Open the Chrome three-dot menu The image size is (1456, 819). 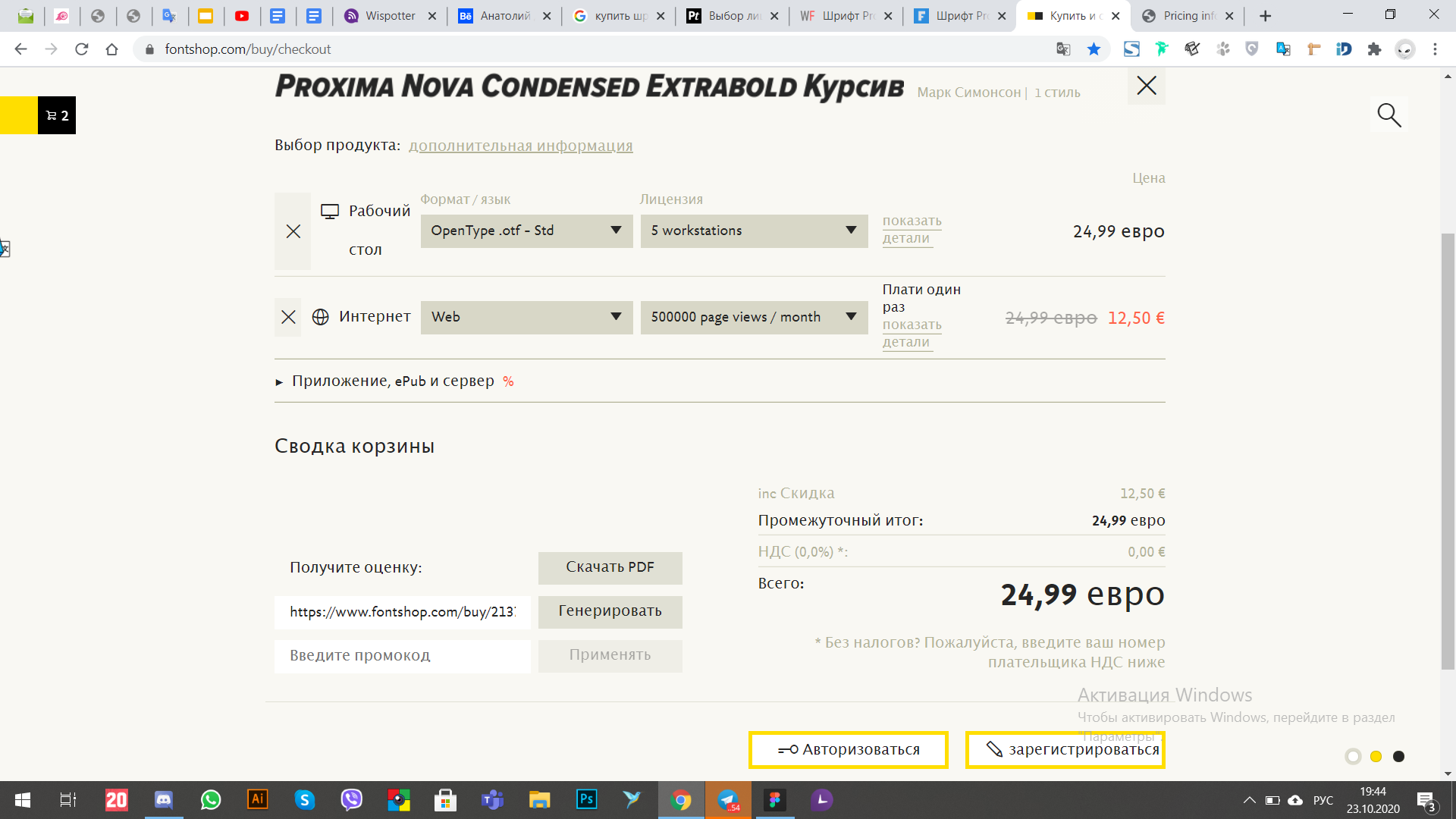(x=1435, y=49)
